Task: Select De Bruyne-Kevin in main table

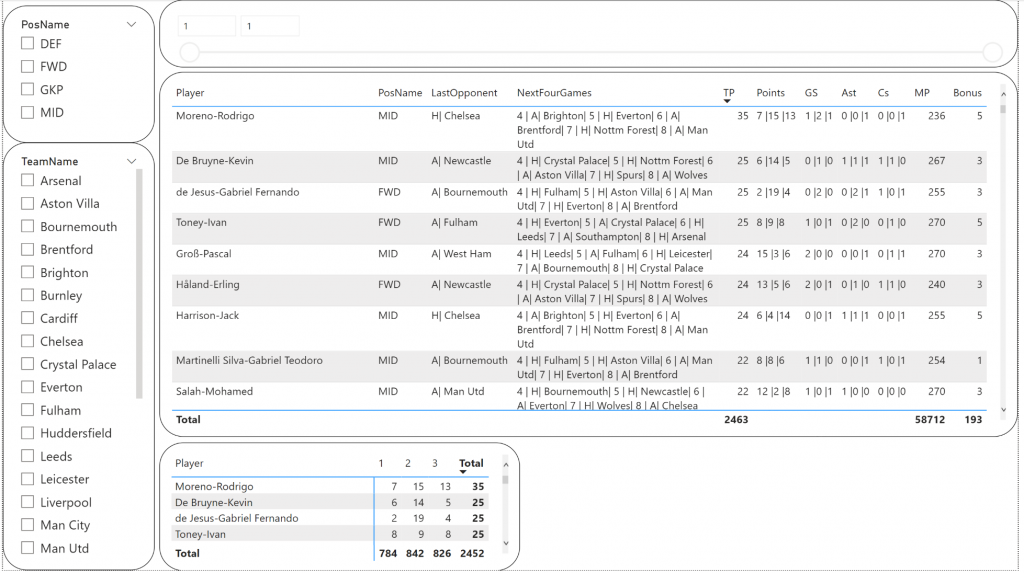Action: point(579,167)
